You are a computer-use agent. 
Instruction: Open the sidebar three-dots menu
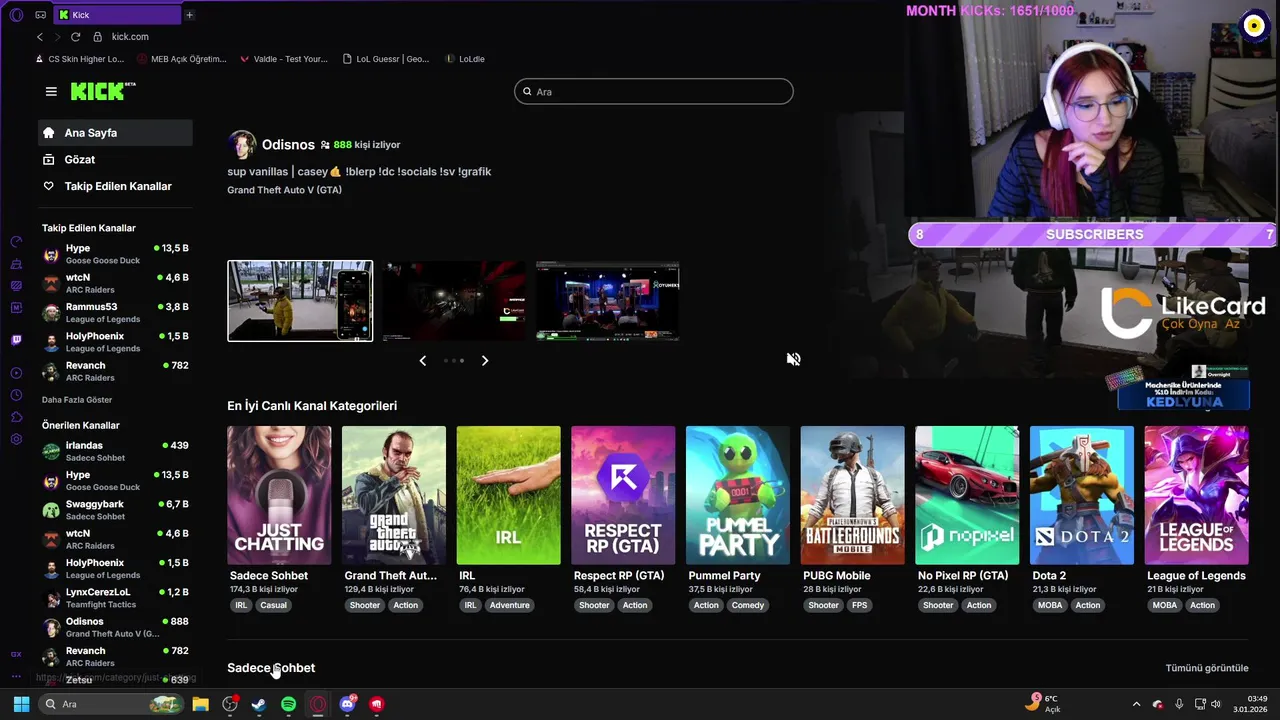16,676
